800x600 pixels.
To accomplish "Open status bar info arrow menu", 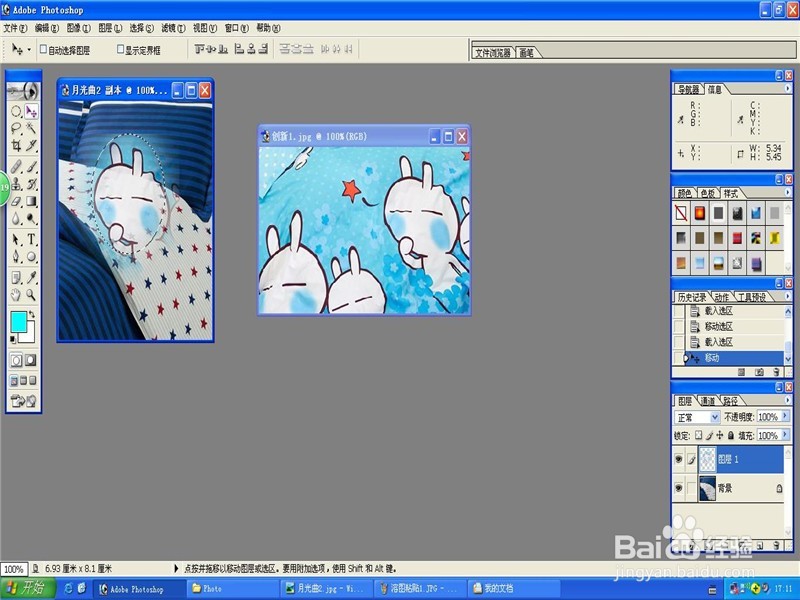I will tap(177, 568).
